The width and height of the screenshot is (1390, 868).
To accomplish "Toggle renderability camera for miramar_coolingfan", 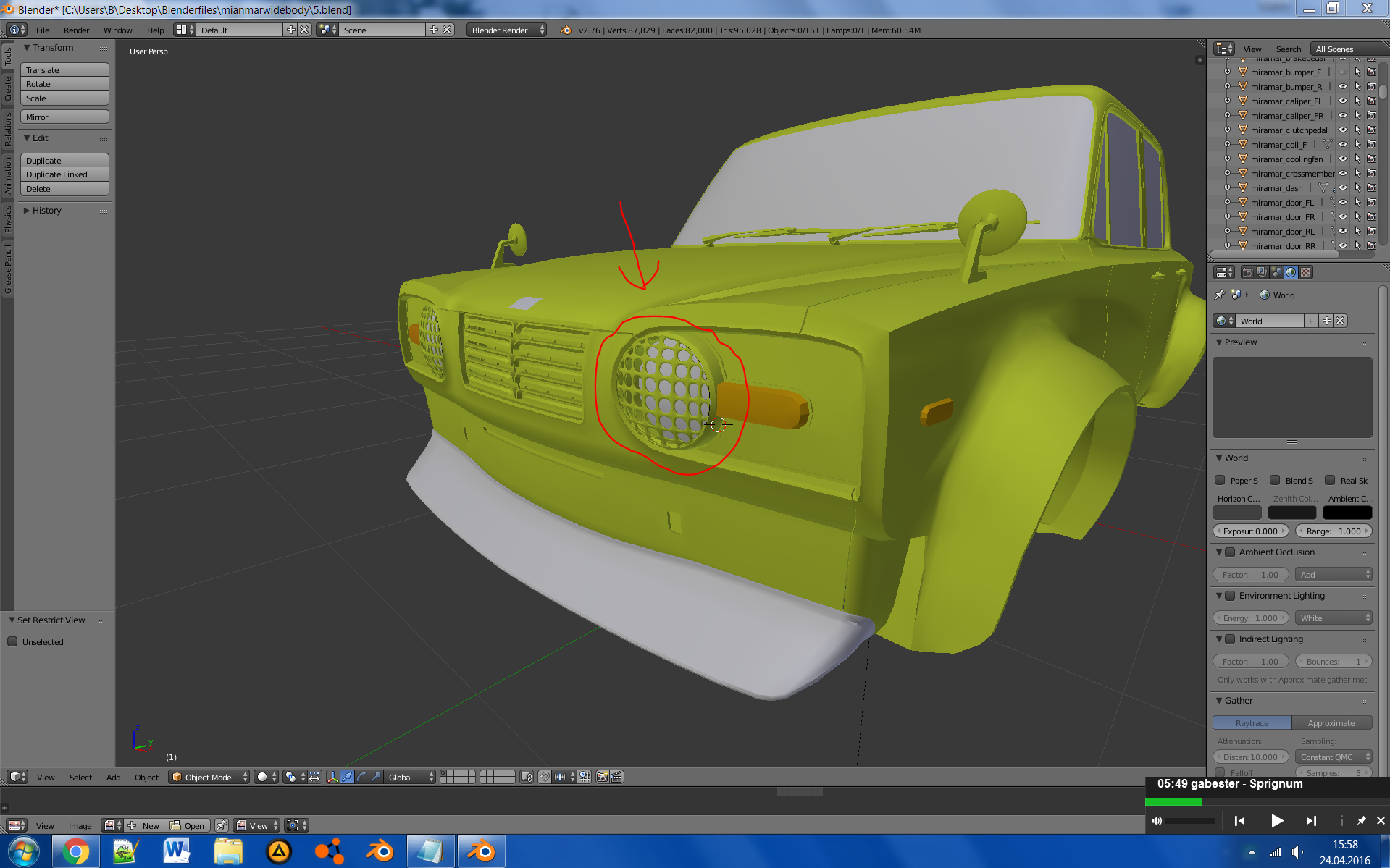I will coord(1372,159).
